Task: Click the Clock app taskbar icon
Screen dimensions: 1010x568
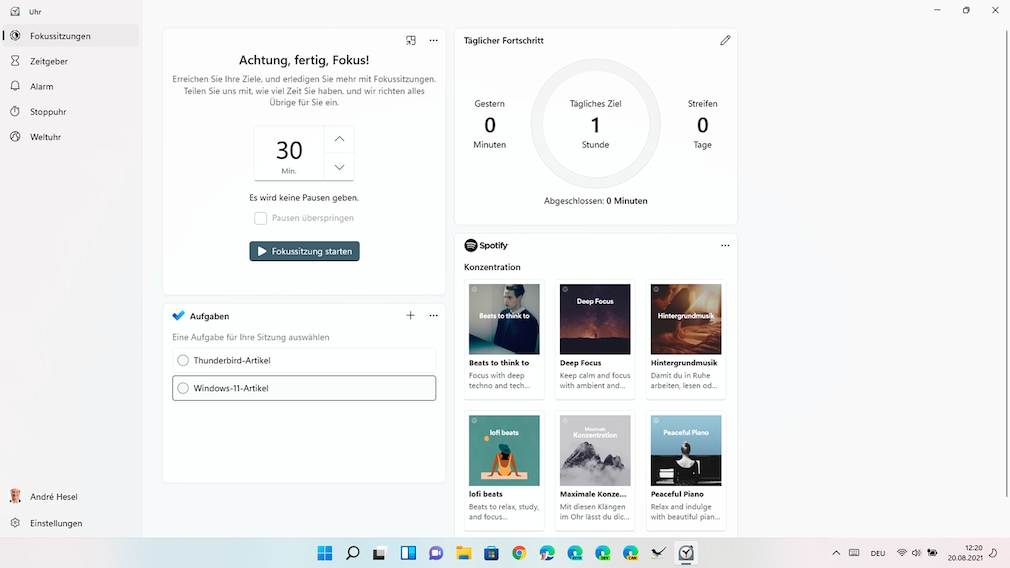Action: pos(686,553)
